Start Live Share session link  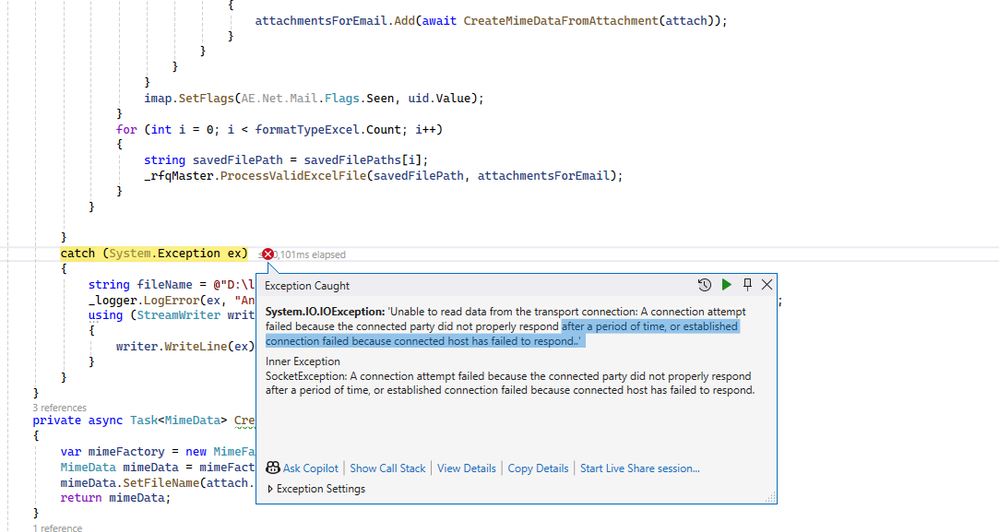click(x=640, y=468)
